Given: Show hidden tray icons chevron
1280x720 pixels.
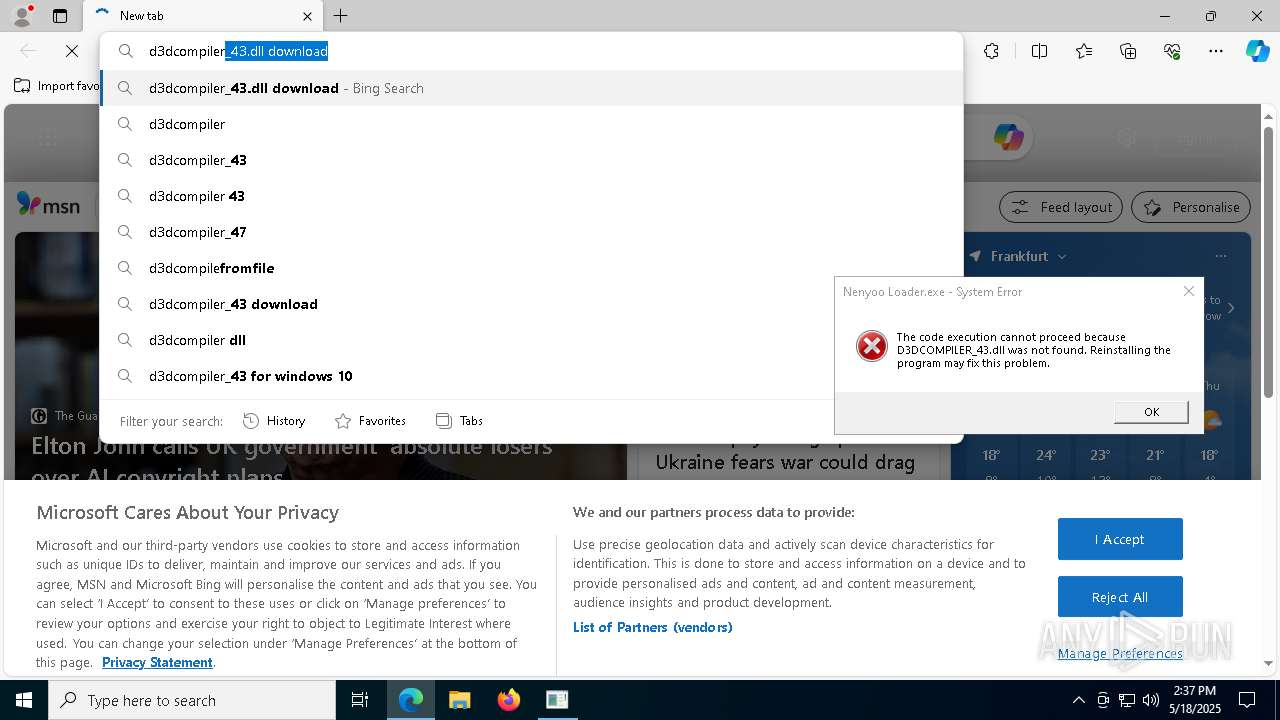Looking at the screenshot, I should pyautogui.click(x=1078, y=700).
